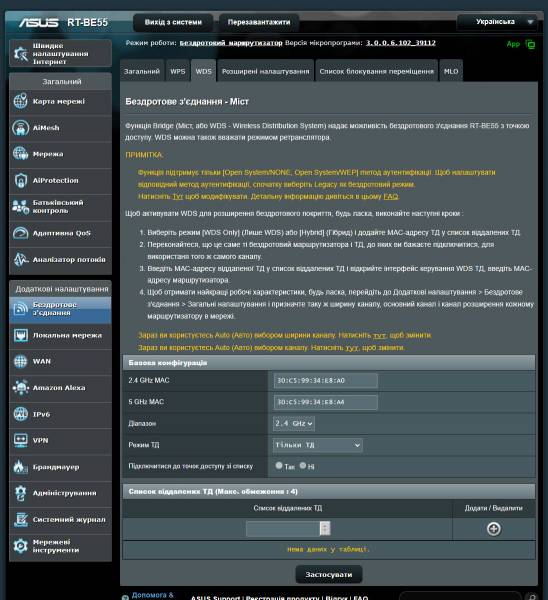Click the bottom search input field

(x=463, y=597)
